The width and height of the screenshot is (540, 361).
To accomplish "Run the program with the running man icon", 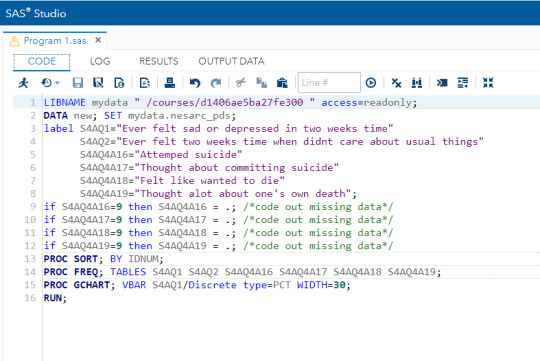I will pos(23,83).
